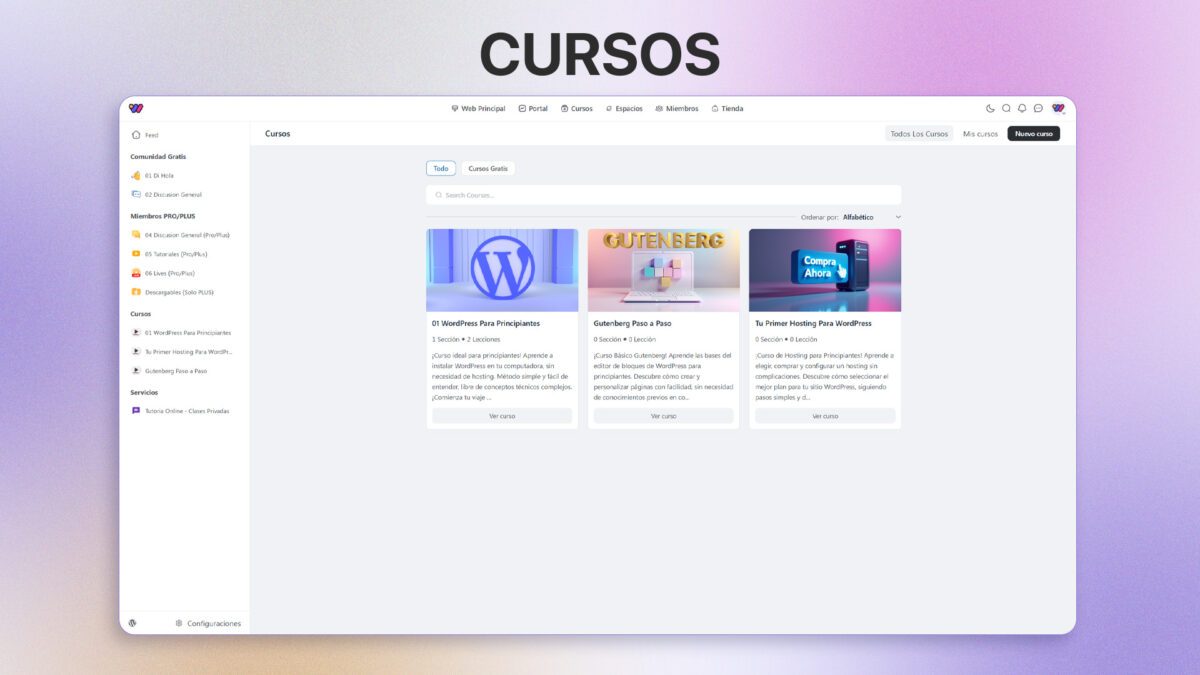Select the Cursos Gratis filter pill
The height and width of the screenshot is (675, 1200).
pyautogui.click(x=488, y=169)
